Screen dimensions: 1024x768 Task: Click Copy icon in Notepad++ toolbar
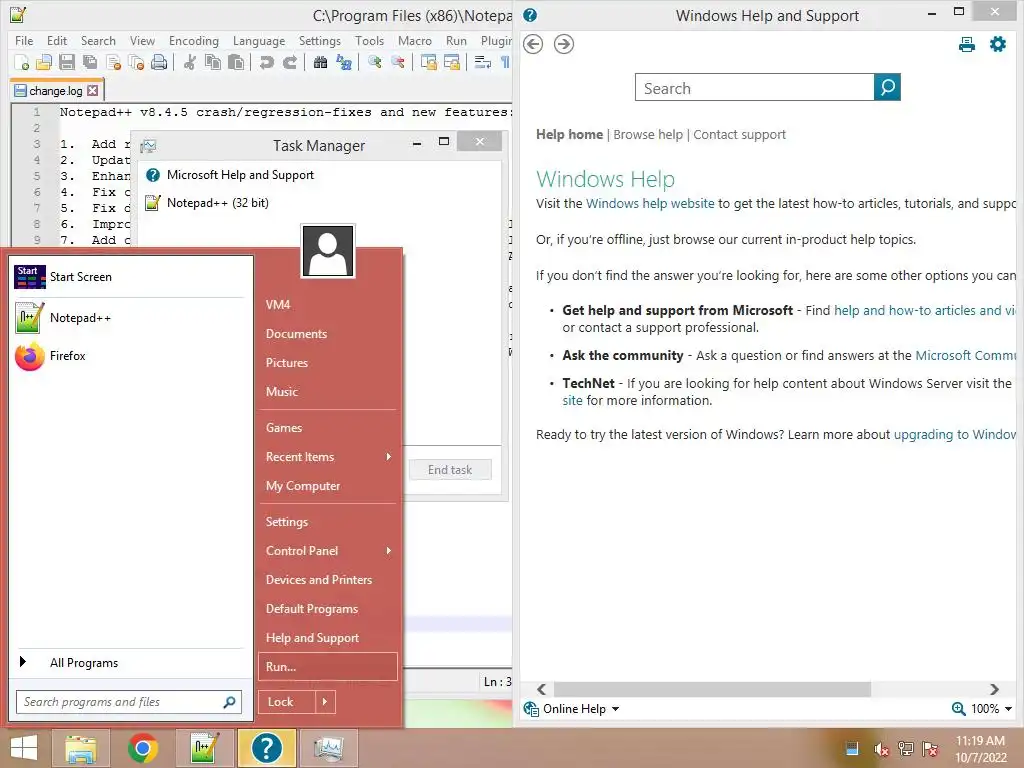(213, 63)
